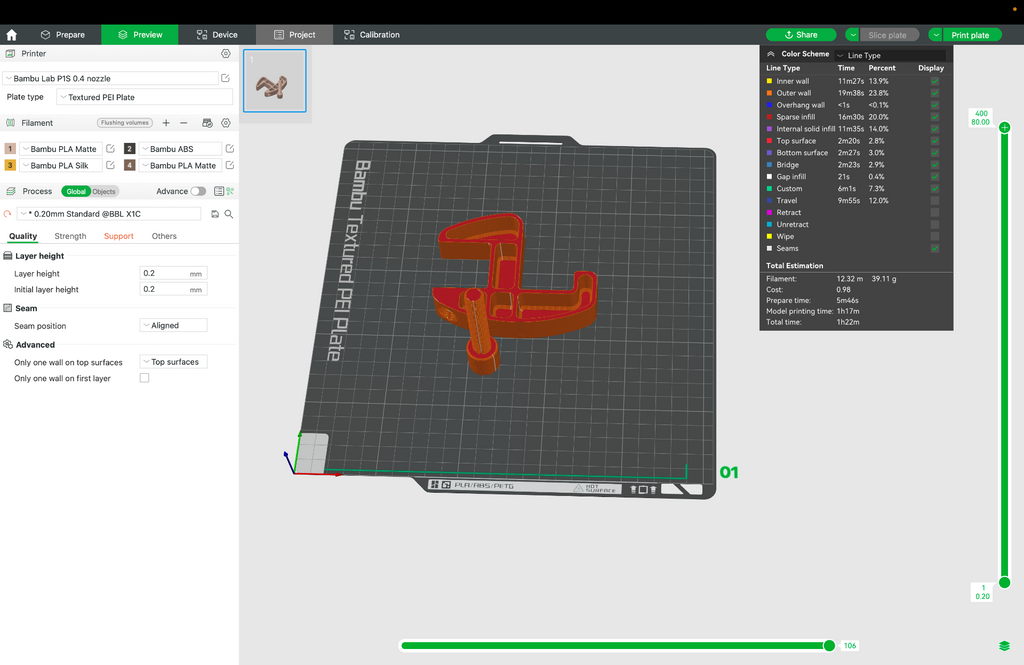Screen dimensions: 1024x665
Task: Open the Calibration tab
Action: click(x=372, y=35)
